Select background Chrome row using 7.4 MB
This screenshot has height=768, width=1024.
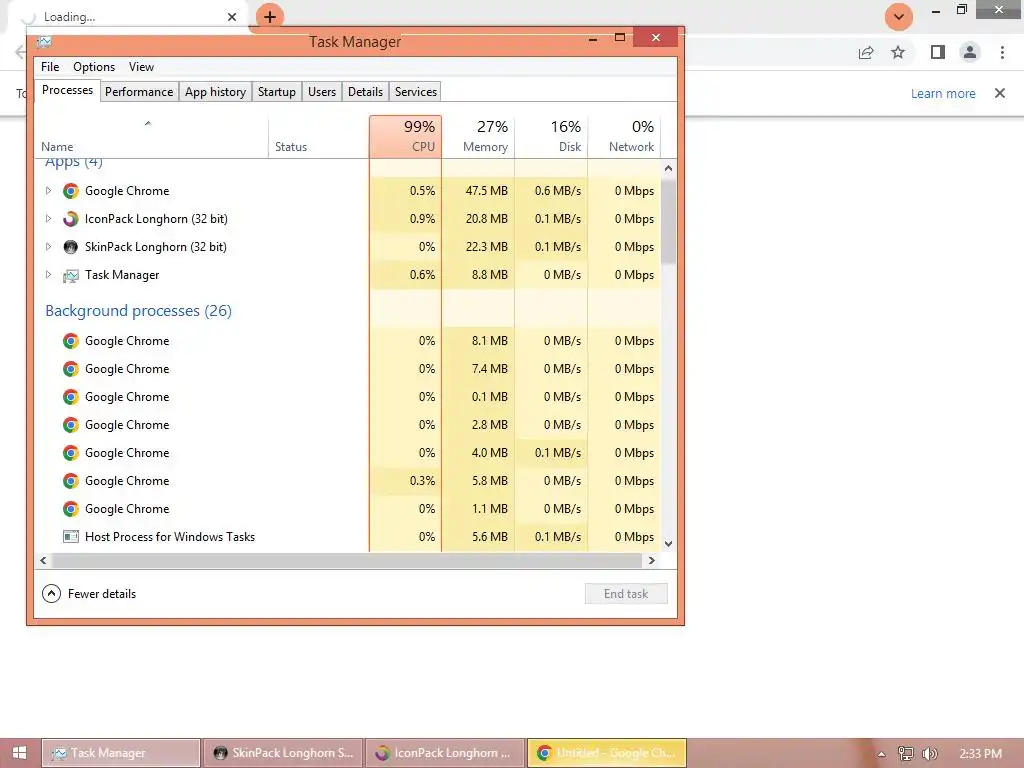coord(347,369)
